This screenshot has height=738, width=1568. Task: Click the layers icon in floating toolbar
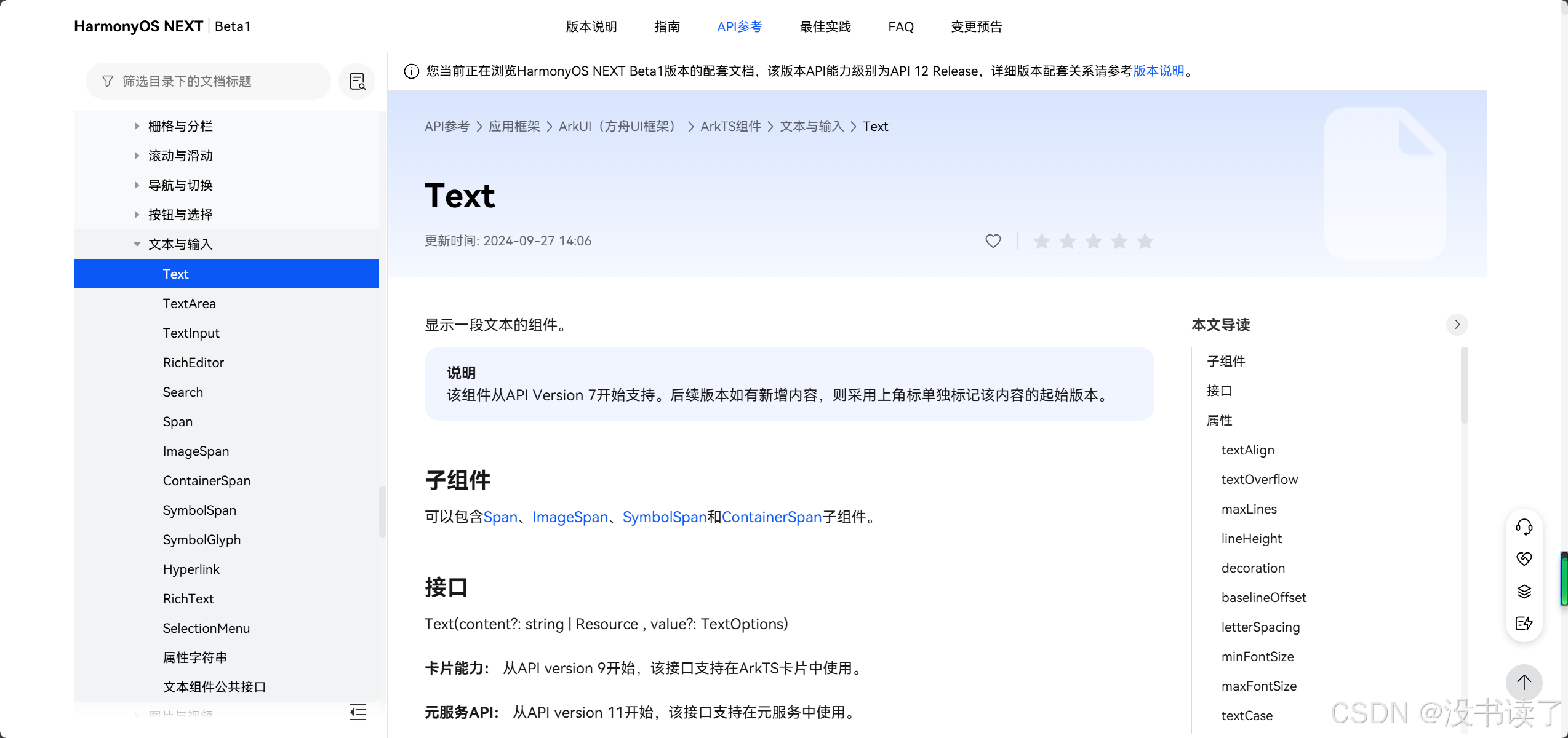pyautogui.click(x=1524, y=592)
